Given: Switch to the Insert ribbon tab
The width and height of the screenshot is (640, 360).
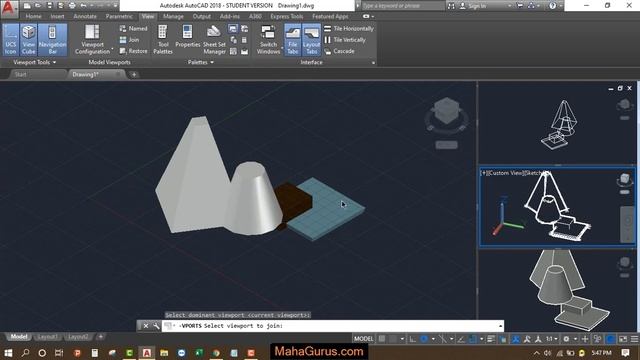Looking at the screenshot, I should click(57, 16).
